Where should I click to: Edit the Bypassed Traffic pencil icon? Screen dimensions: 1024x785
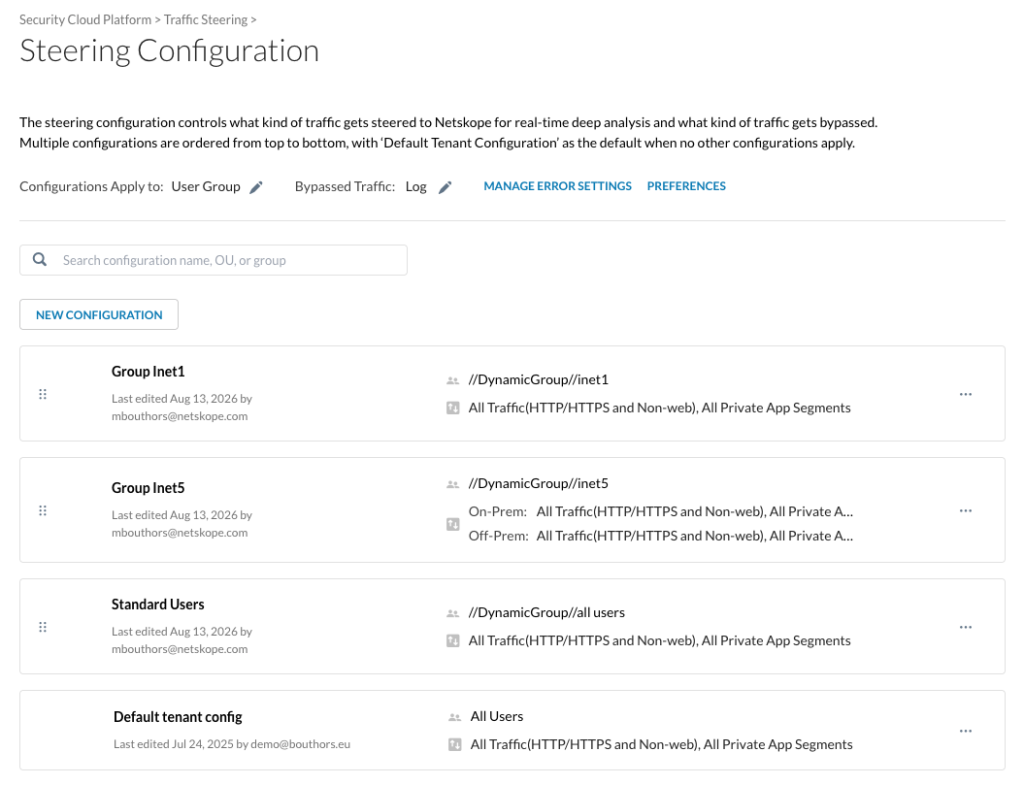point(445,187)
